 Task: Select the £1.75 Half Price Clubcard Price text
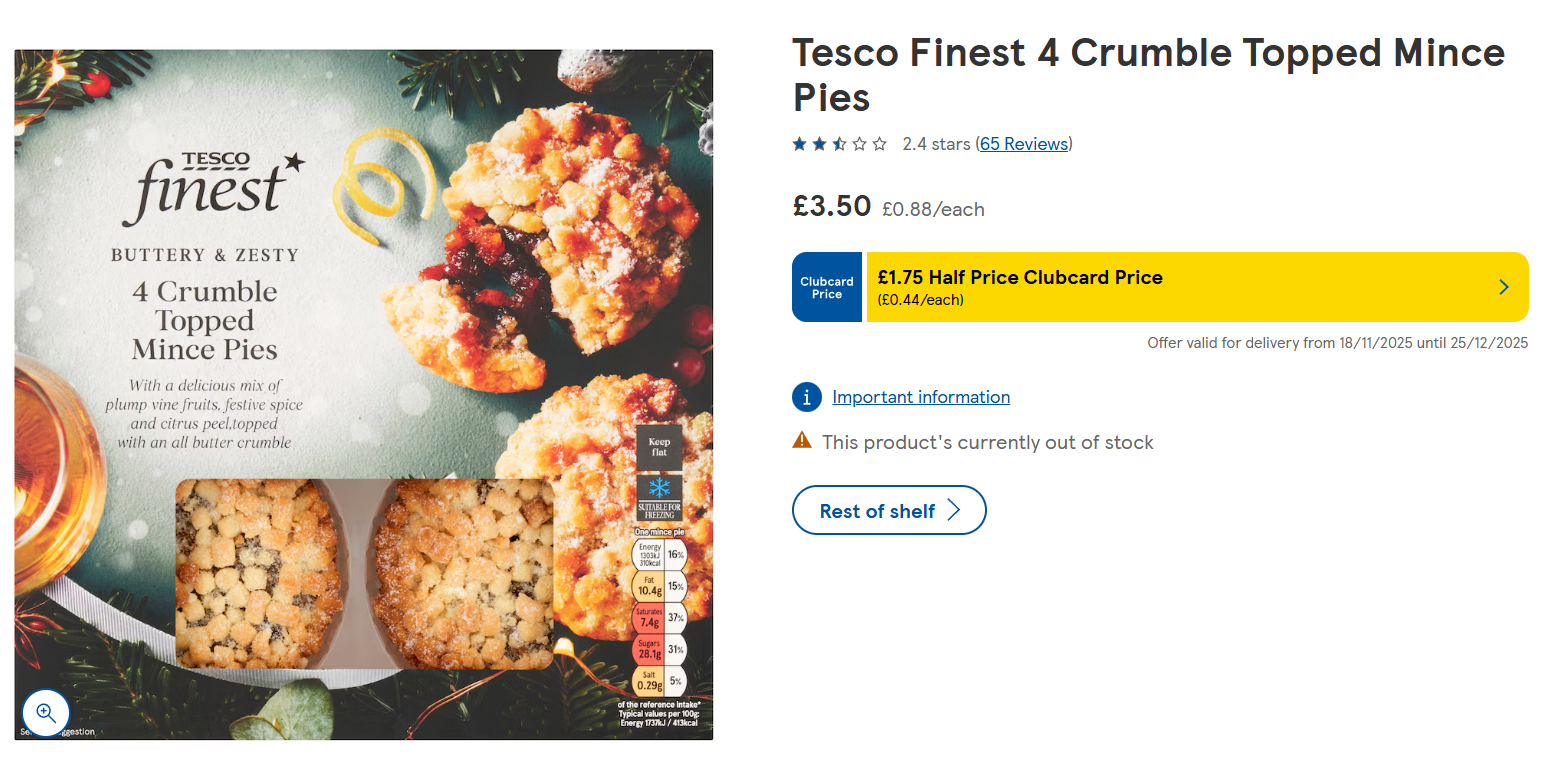point(1020,278)
